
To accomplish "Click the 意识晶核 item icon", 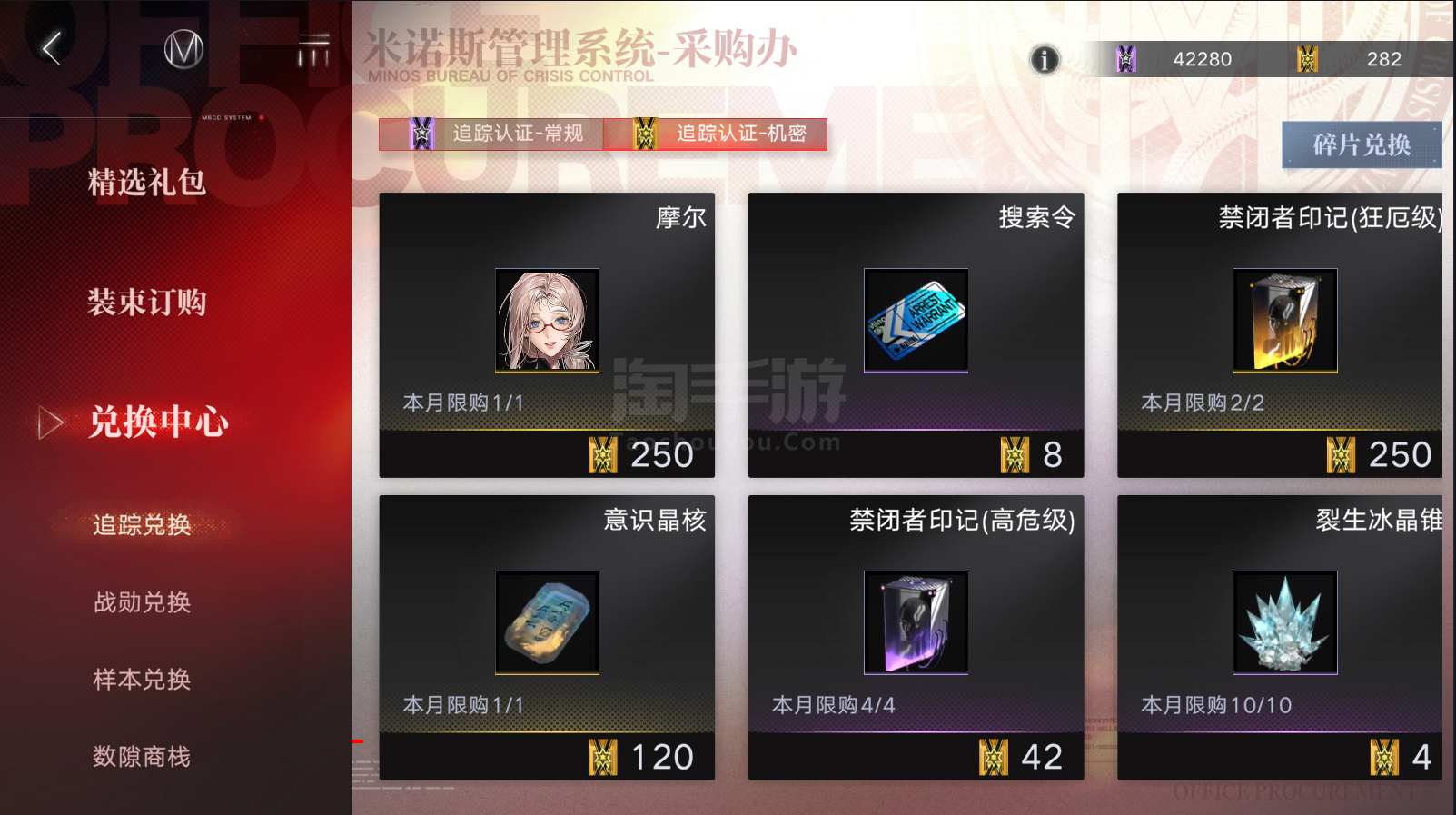I will click(x=547, y=622).
